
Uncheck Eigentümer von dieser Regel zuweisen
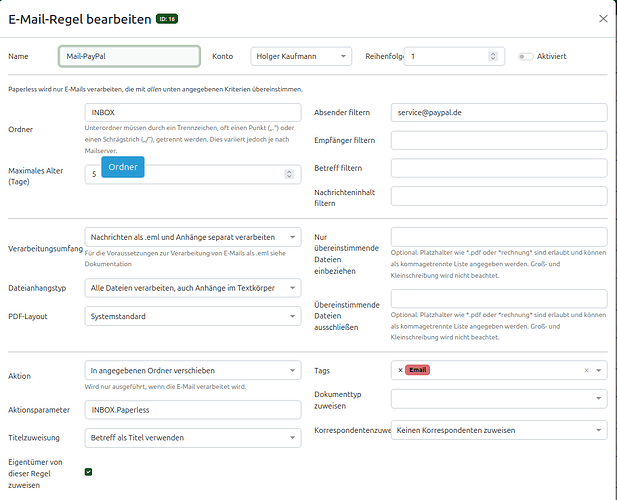click(x=89, y=471)
